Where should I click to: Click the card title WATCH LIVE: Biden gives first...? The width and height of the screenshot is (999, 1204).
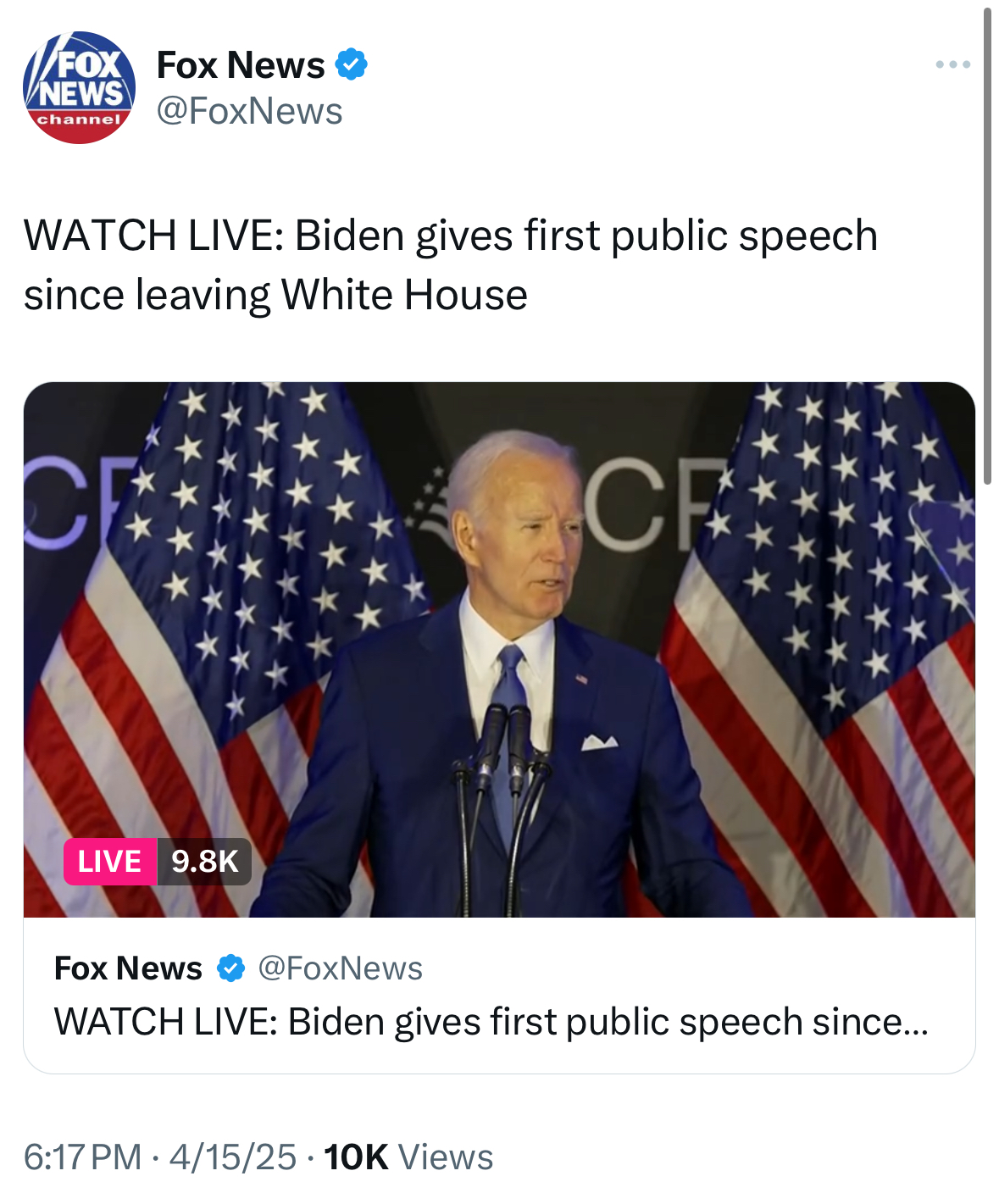[491, 1021]
